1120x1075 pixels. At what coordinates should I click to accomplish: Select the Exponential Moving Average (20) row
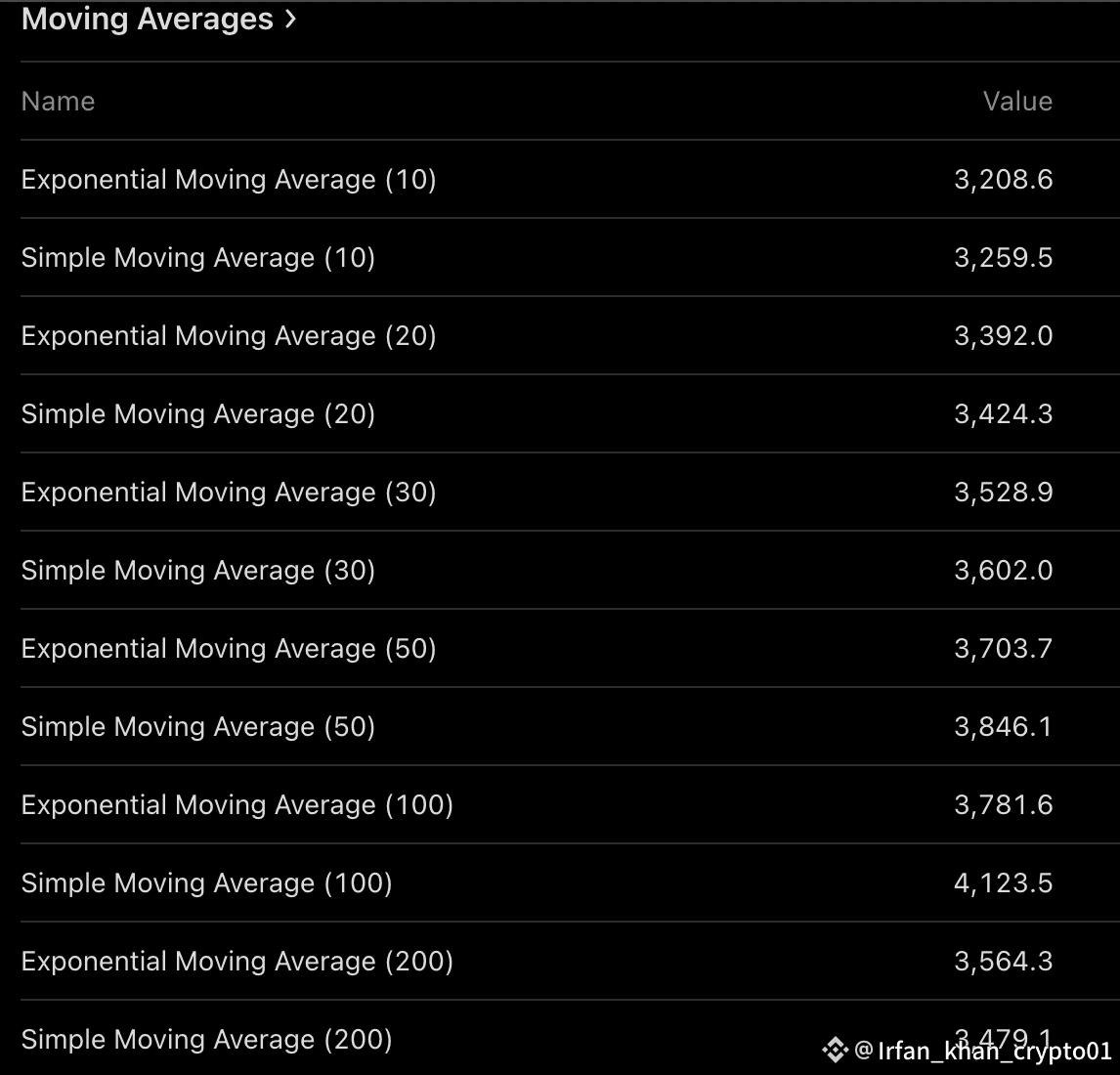point(229,336)
